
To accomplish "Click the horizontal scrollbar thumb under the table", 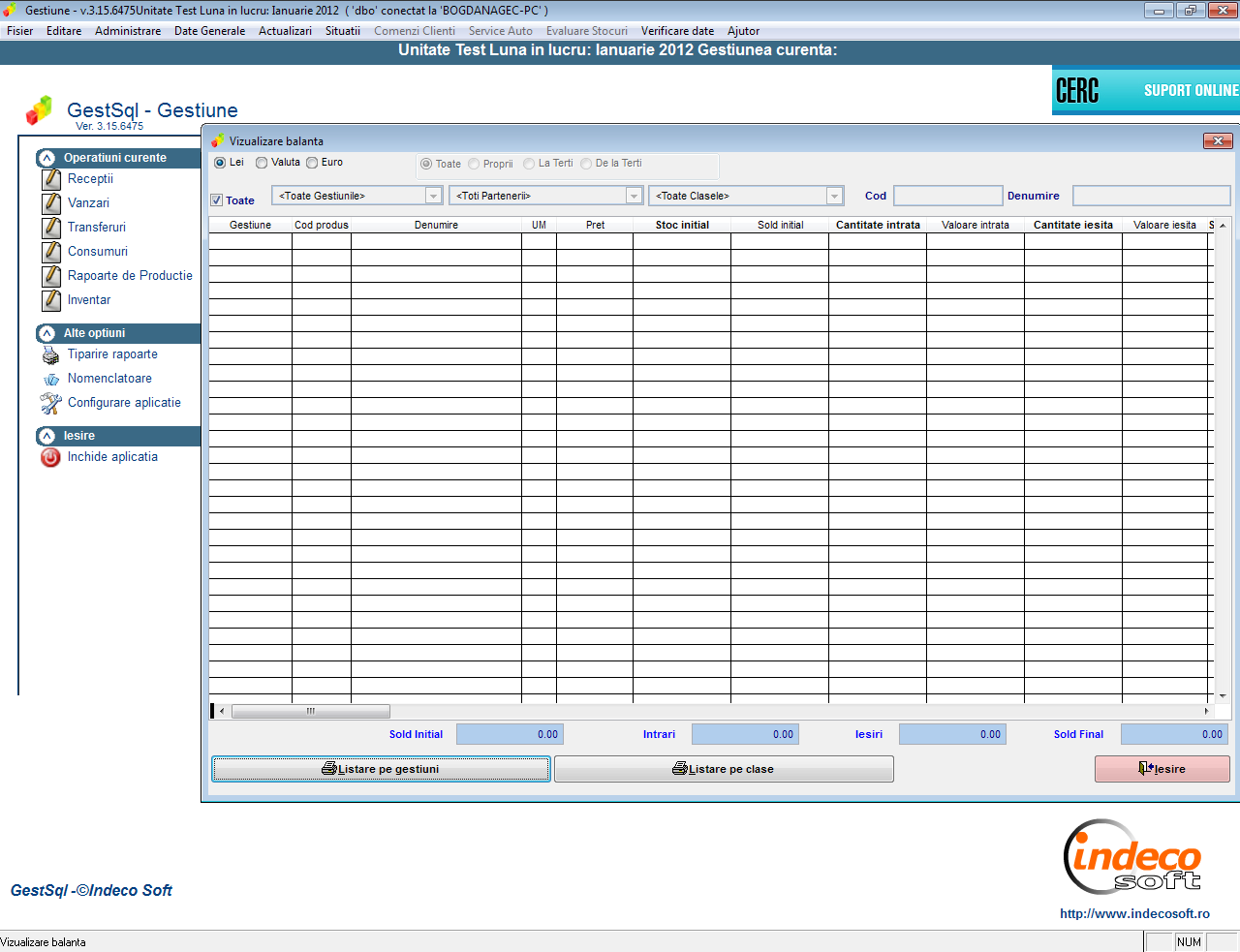I will point(310,711).
